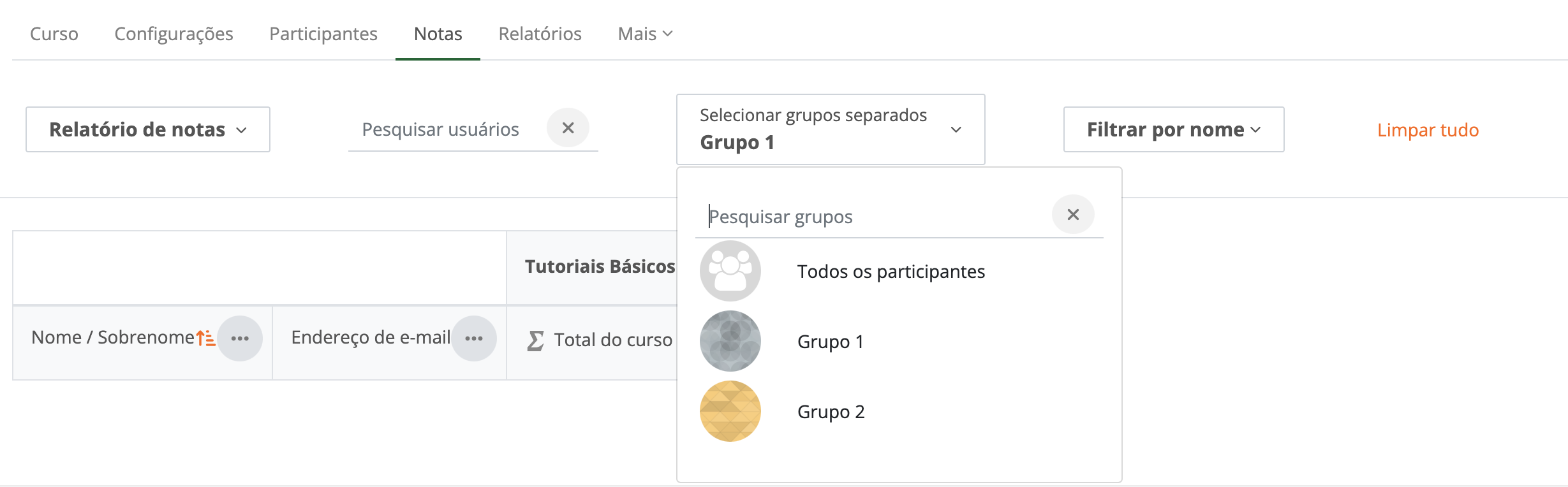The image size is (1568, 487).
Task: Expand the Filtrar por nome dropdown
Action: pyautogui.click(x=1173, y=129)
